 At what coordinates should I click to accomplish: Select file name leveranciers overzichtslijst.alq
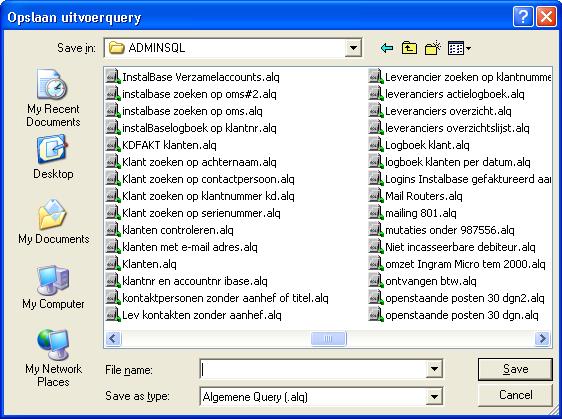point(457,128)
